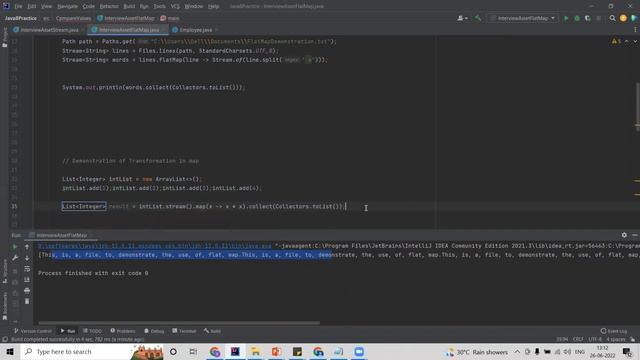This screenshot has width=640, height=360.
Task: Open Problems tool window
Action: 123,331
